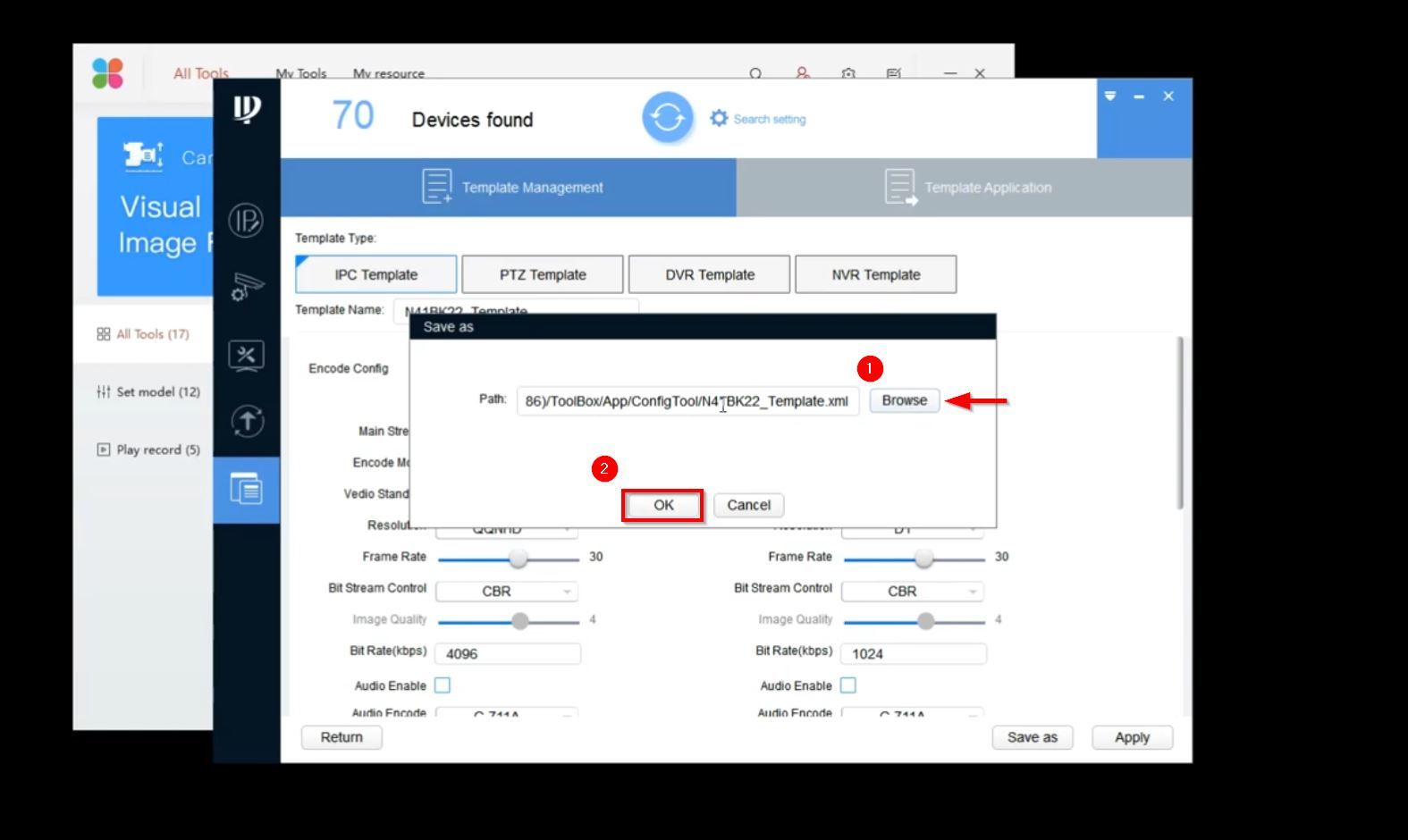This screenshot has height=840, width=1408.
Task: Click the "Devices found" text
Action: [x=472, y=120]
